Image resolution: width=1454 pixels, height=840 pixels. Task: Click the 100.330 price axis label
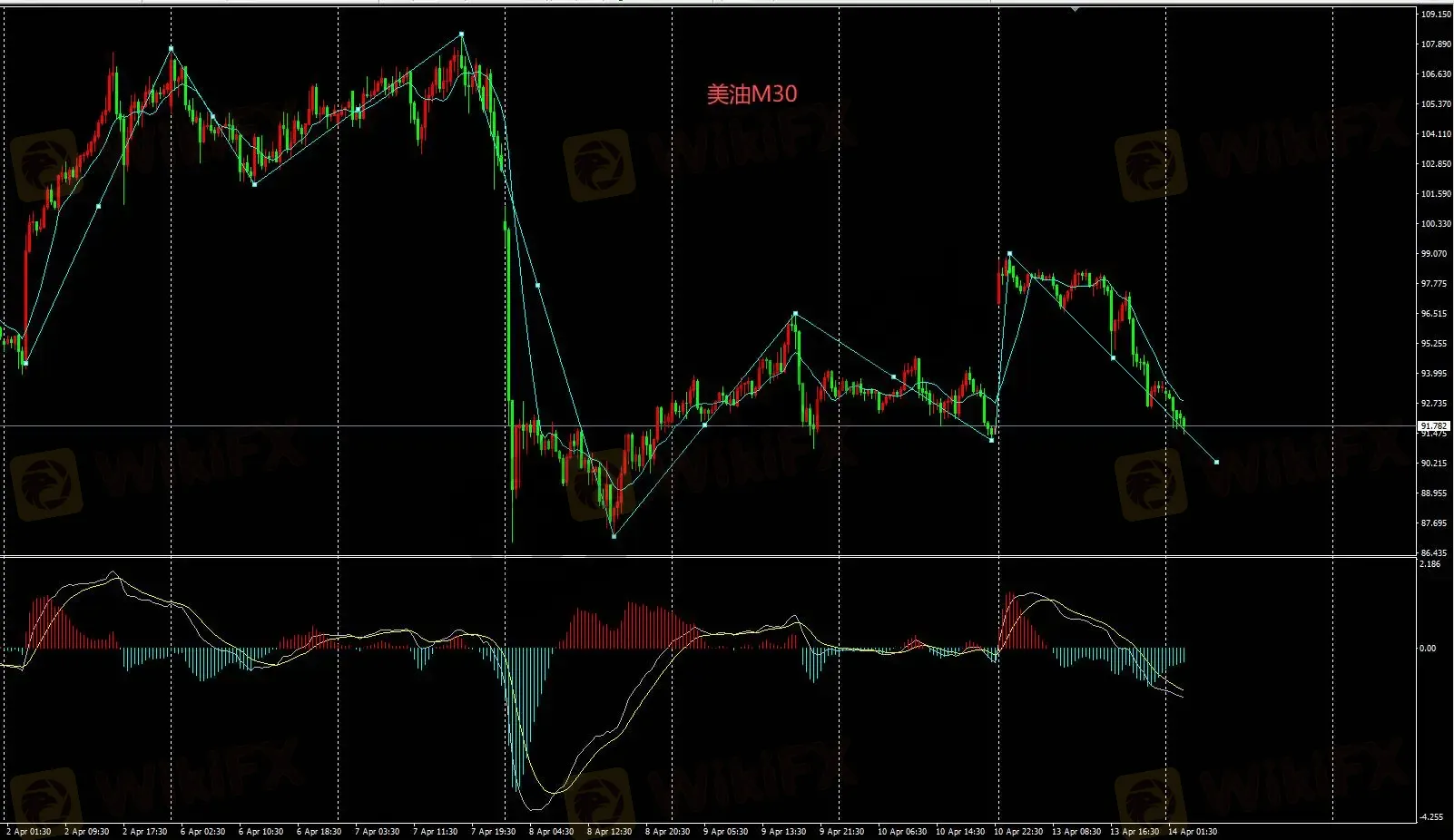pos(1435,224)
